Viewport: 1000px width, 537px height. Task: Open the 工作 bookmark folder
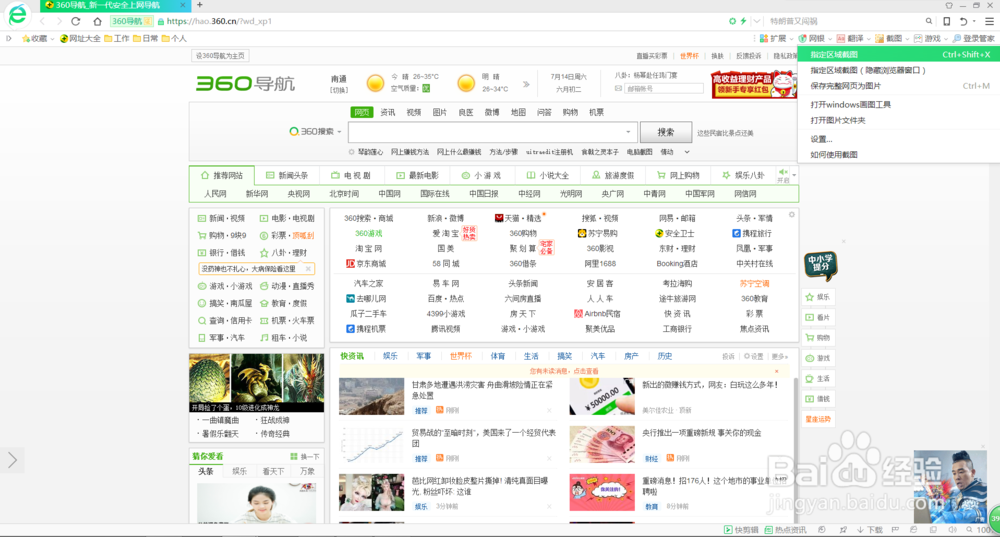click(x=117, y=38)
